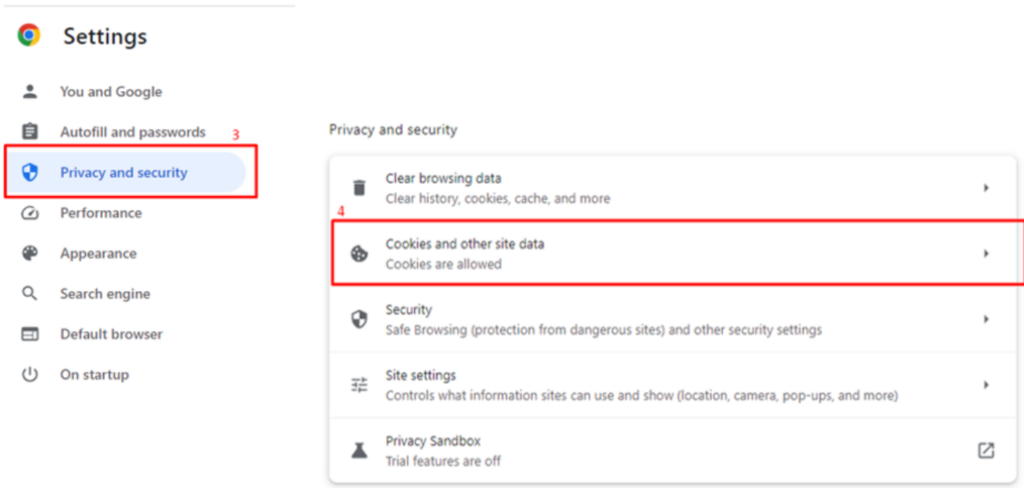Open the Autofill and passwords section

tap(132, 132)
